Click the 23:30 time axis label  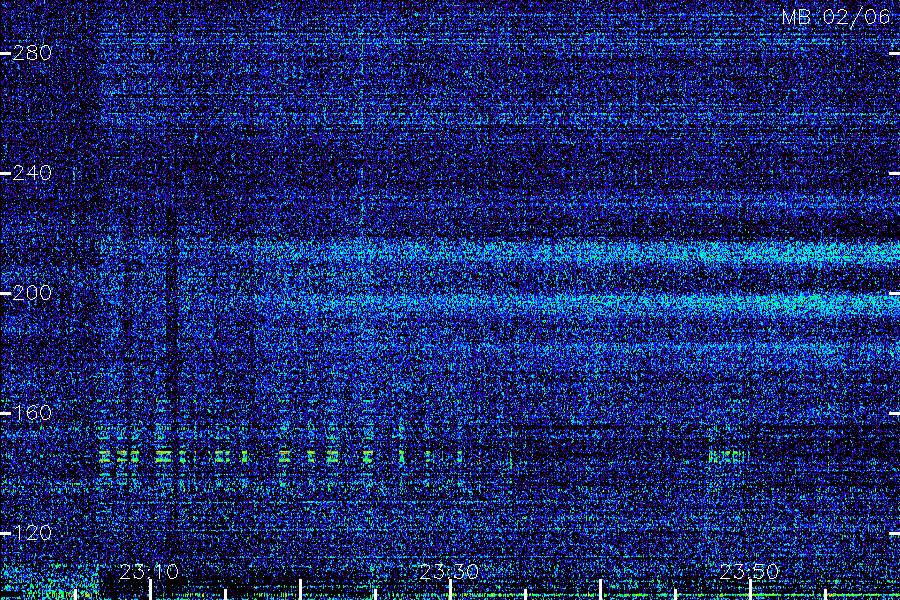tap(449, 572)
